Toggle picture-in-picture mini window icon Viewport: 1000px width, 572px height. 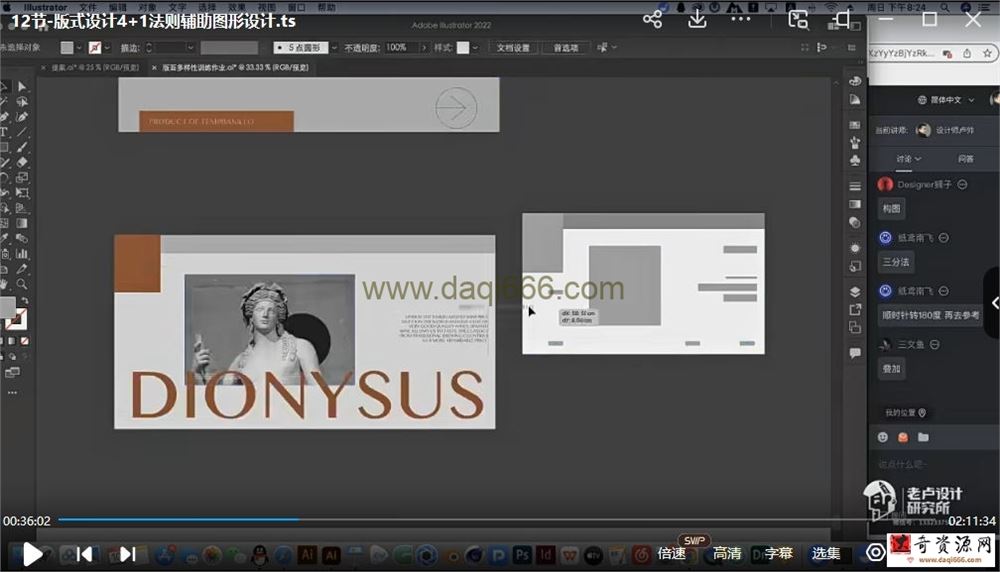coord(798,20)
